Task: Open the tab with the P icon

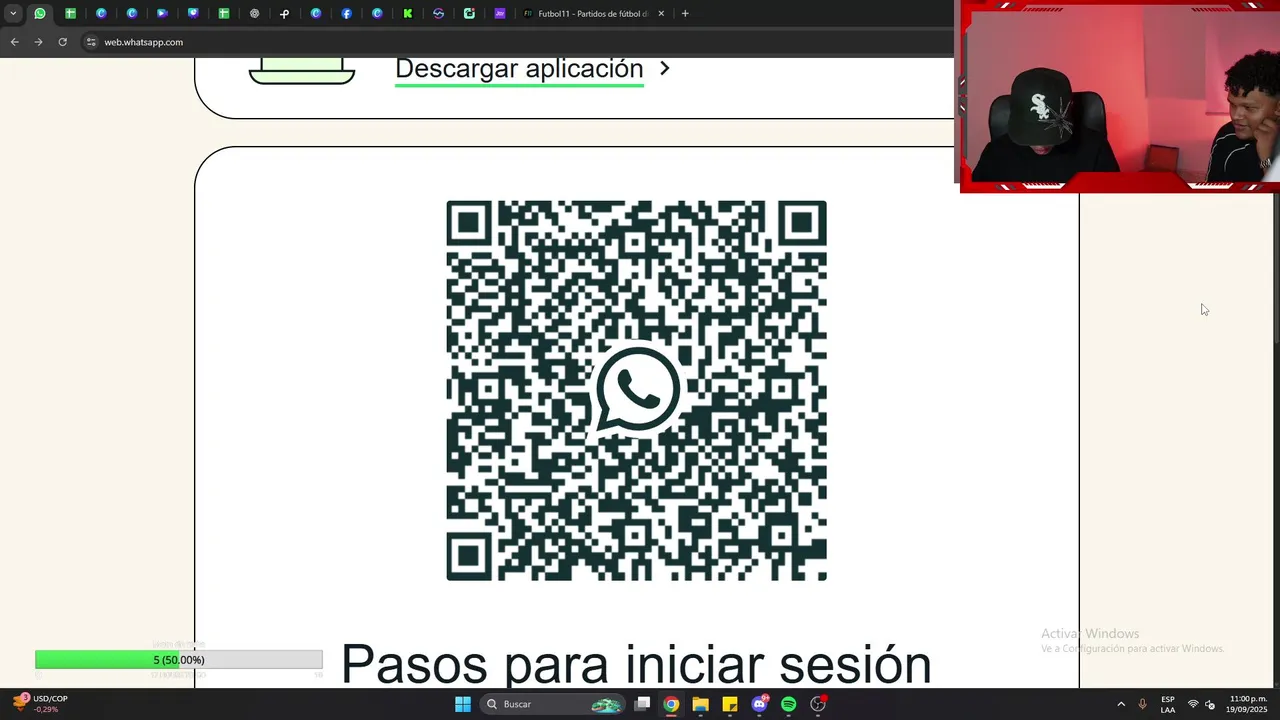Action: [x=285, y=14]
